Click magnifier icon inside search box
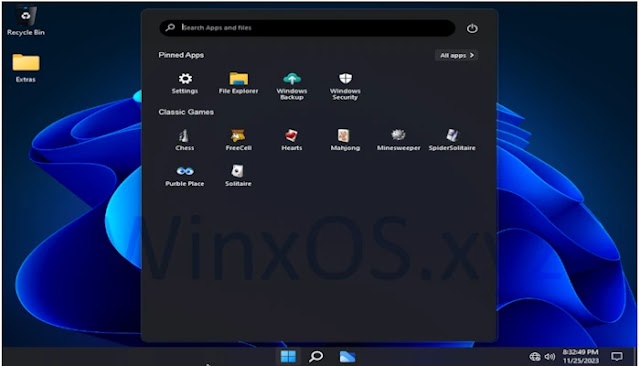 tap(170, 27)
